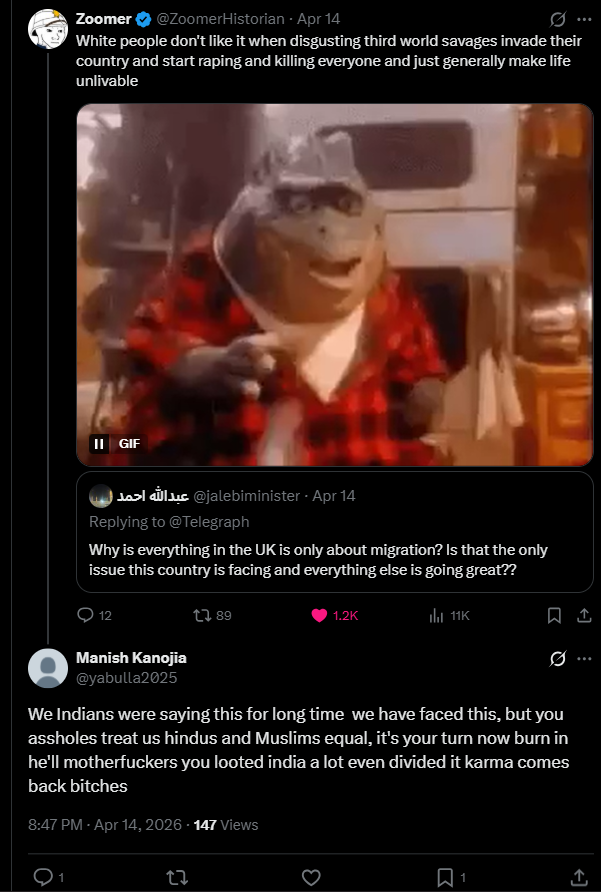This screenshot has width=601, height=892.
Task: Unlike Zoomer's post with 1.2K likes
Action: [x=320, y=615]
